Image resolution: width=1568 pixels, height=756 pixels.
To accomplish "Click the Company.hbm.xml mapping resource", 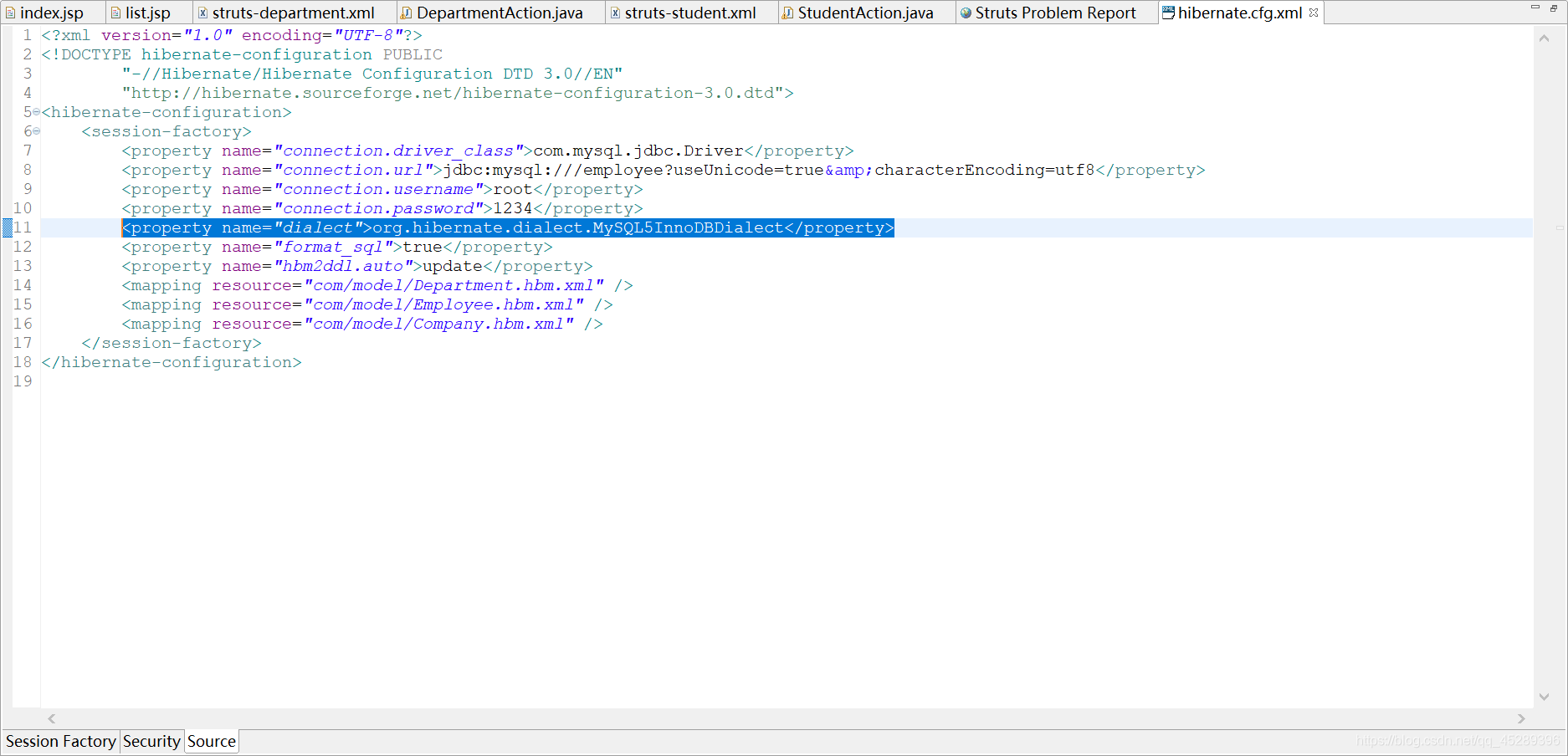I will click(438, 324).
